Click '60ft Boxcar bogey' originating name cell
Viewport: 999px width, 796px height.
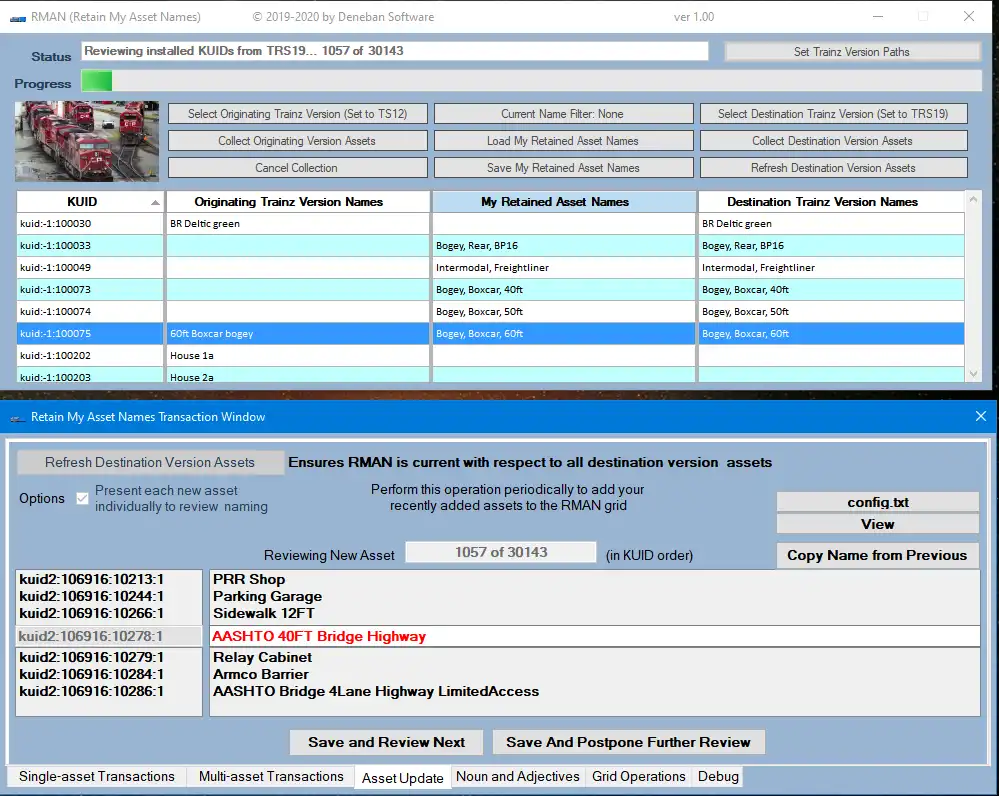(298, 333)
